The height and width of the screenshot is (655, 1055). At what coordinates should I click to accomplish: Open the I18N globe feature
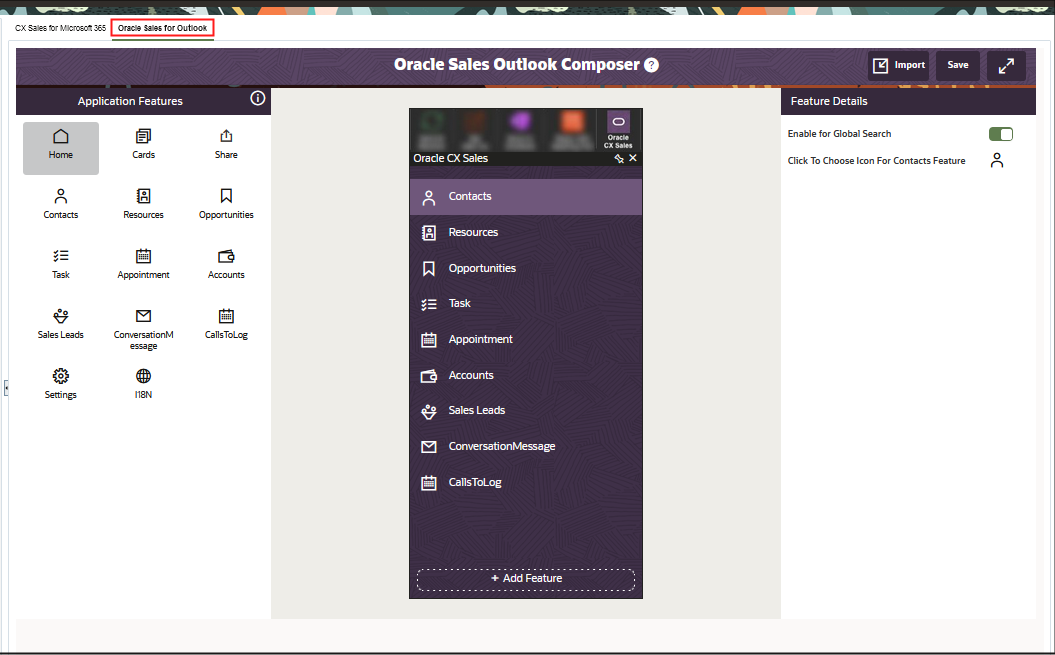coord(143,384)
